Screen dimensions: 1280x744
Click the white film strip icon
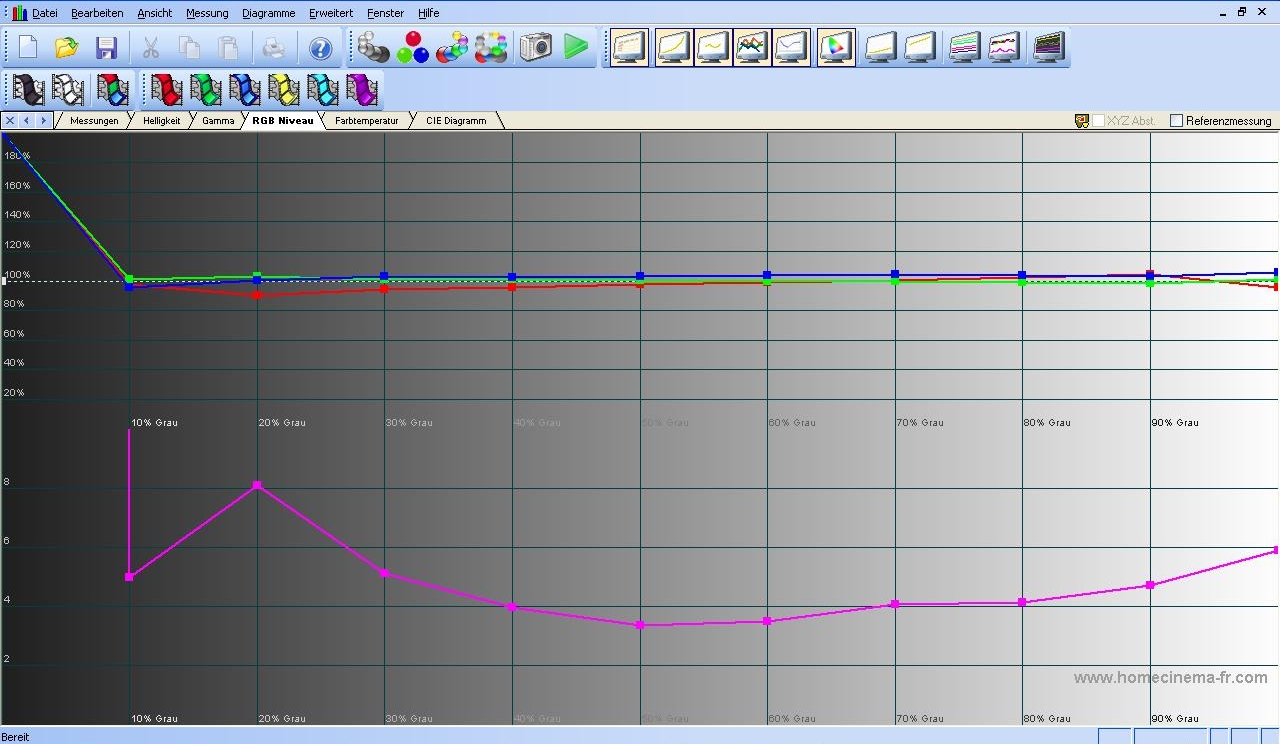coord(68,90)
